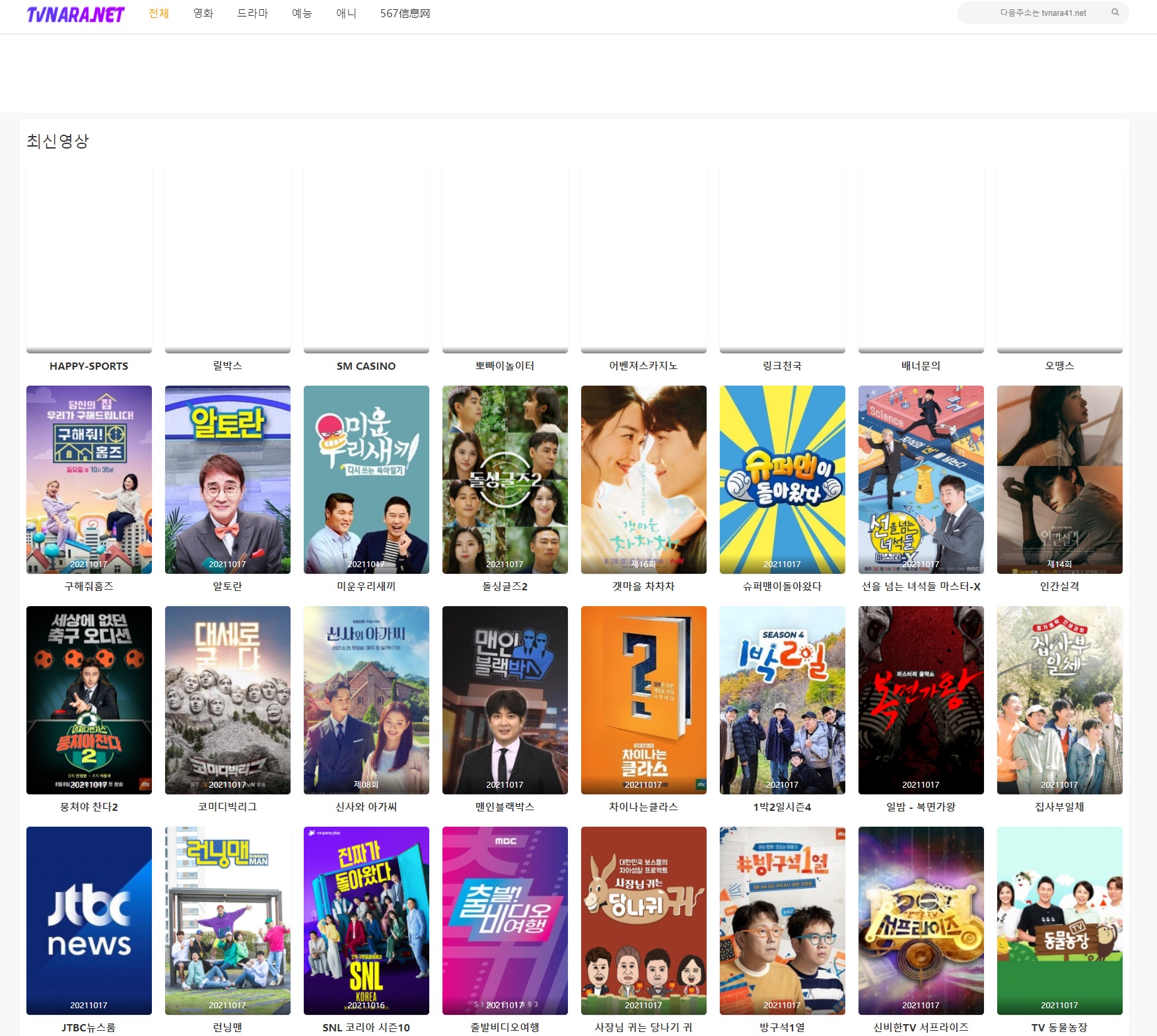
Task: Open 방구석1열 poster thumbnail
Action: 783,920
